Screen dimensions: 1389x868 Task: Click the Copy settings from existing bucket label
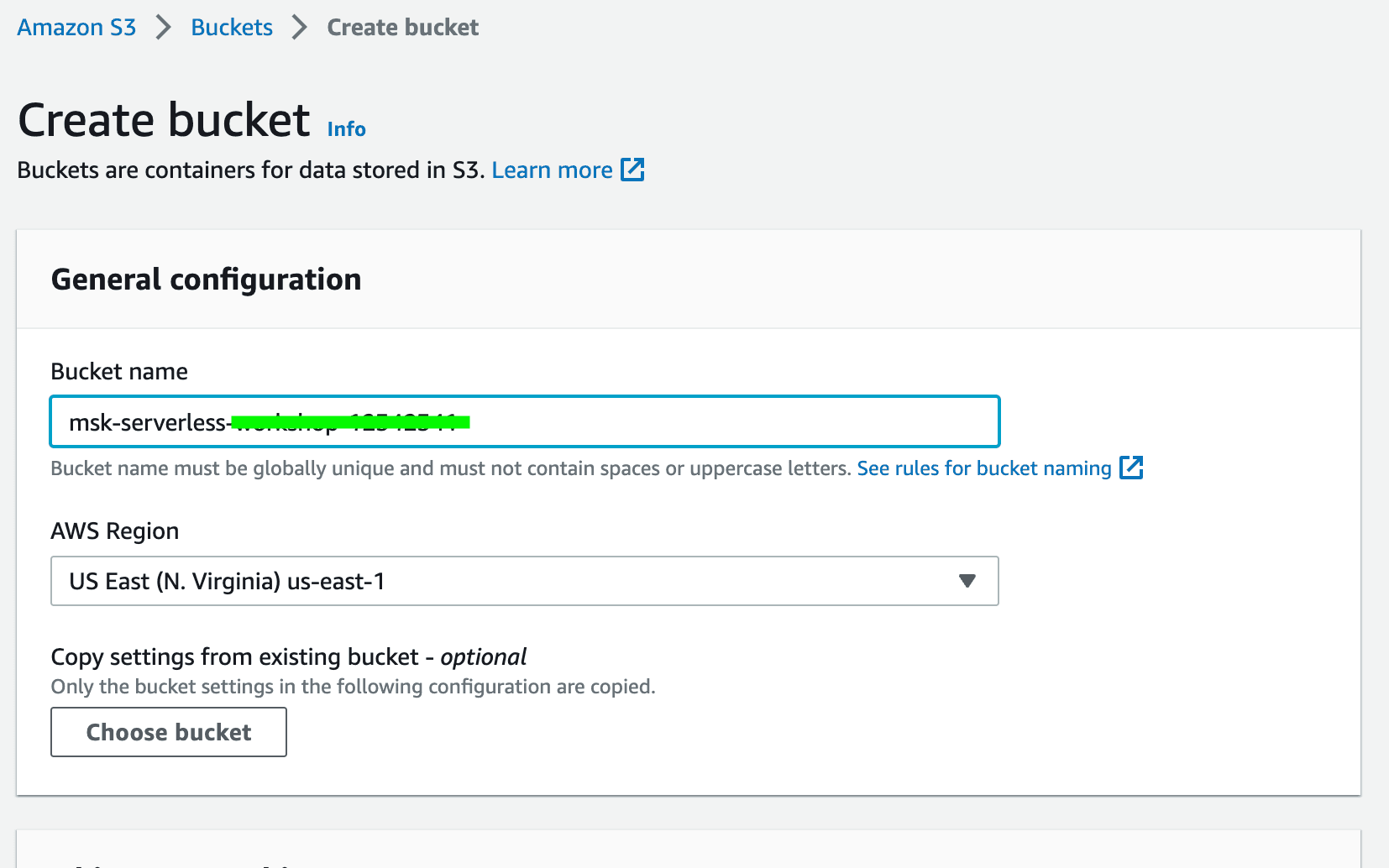(289, 657)
